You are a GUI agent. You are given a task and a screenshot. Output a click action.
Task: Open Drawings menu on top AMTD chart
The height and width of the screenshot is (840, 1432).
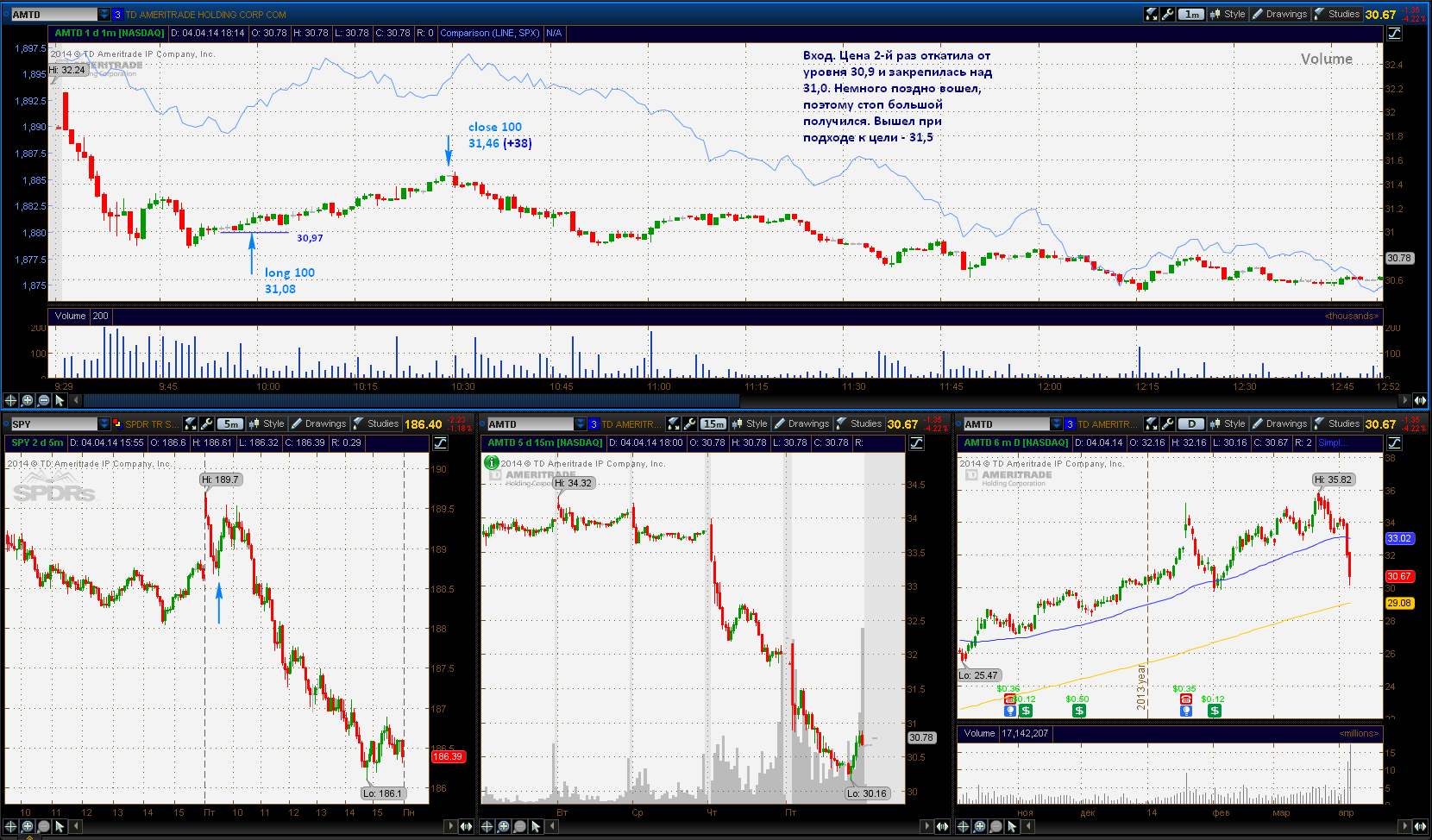point(1279,14)
